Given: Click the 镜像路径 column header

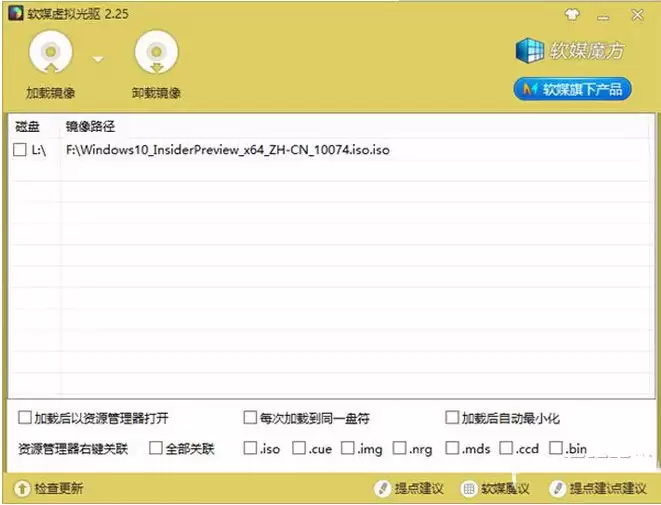Looking at the screenshot, I should 90,126.
